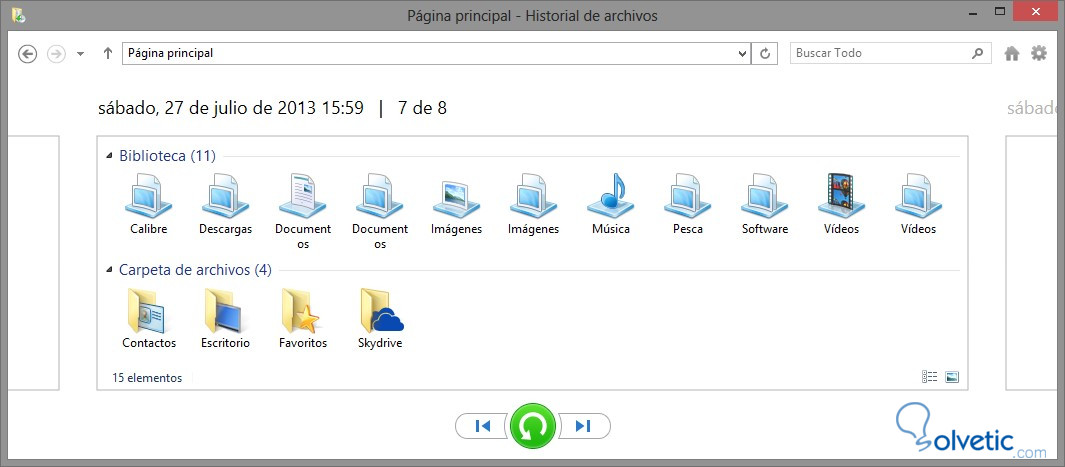Screen dimensions: 1065x467
Task: Select the Carpeta de archivos (4) header
Action: 195,270
